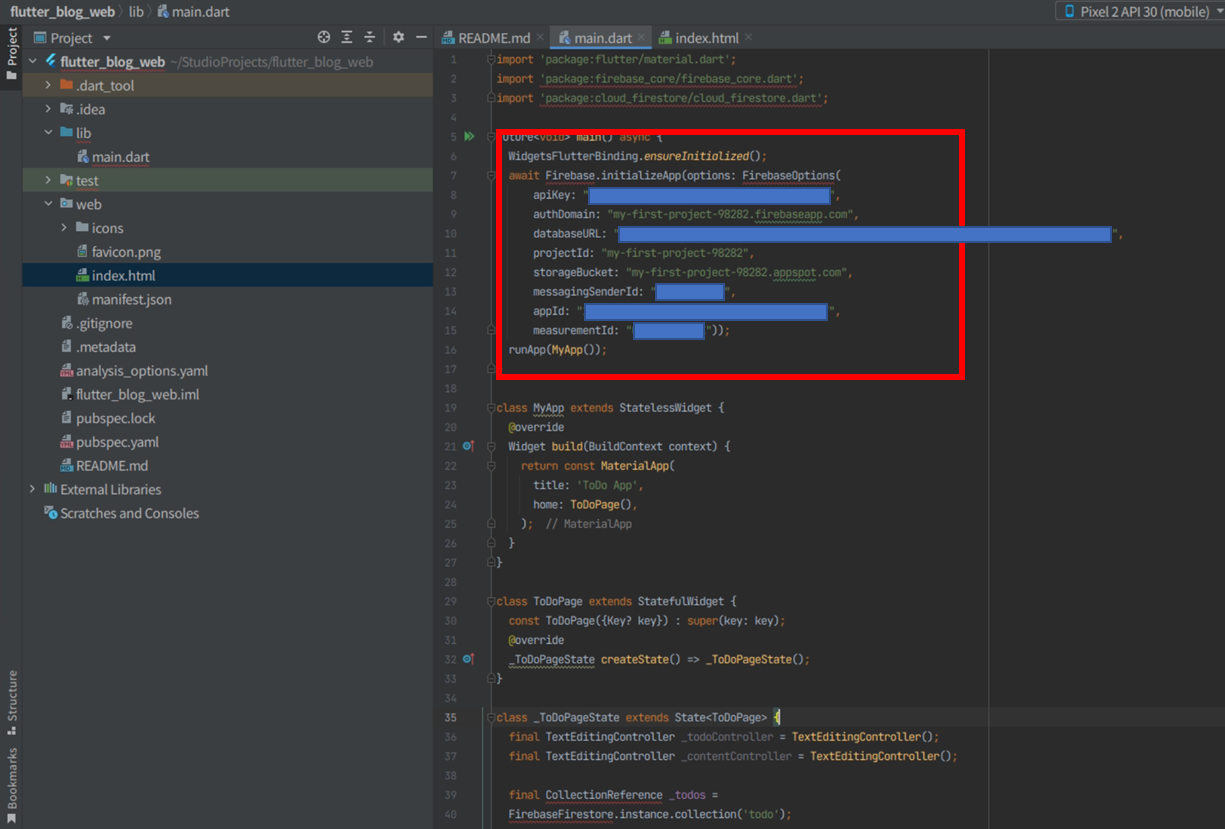1225x829 pixels.
Task: Click the override gutter icon on line 21
Action: tap(468, 446)
